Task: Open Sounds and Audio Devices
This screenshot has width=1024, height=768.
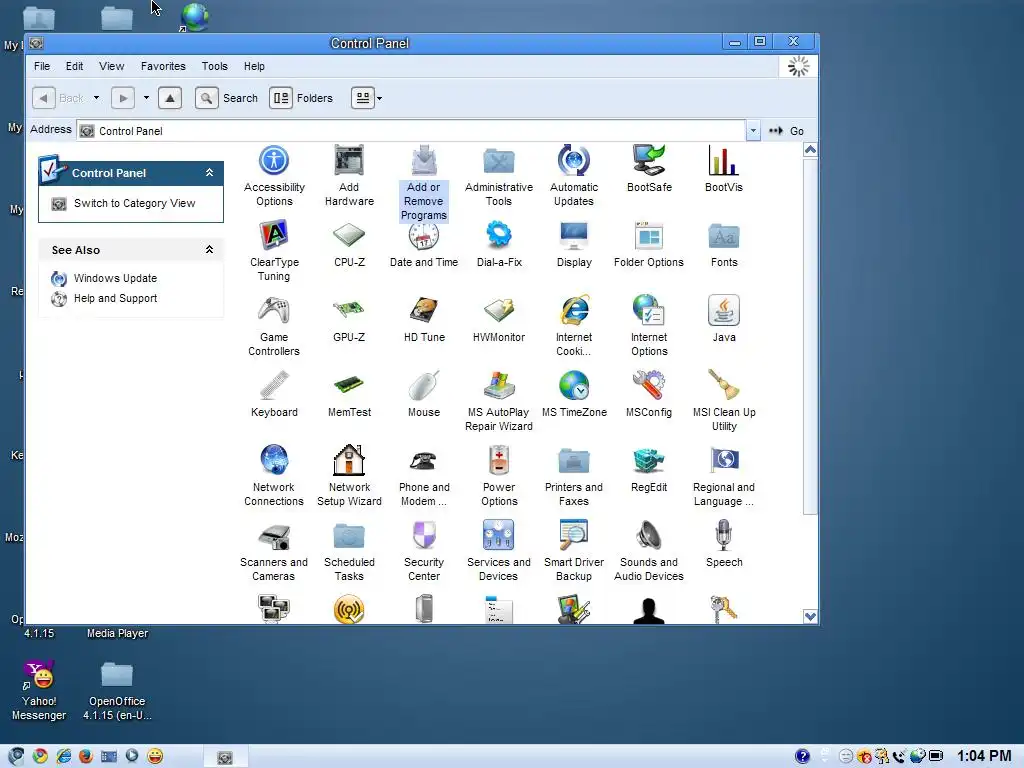Action: [648, 551]
